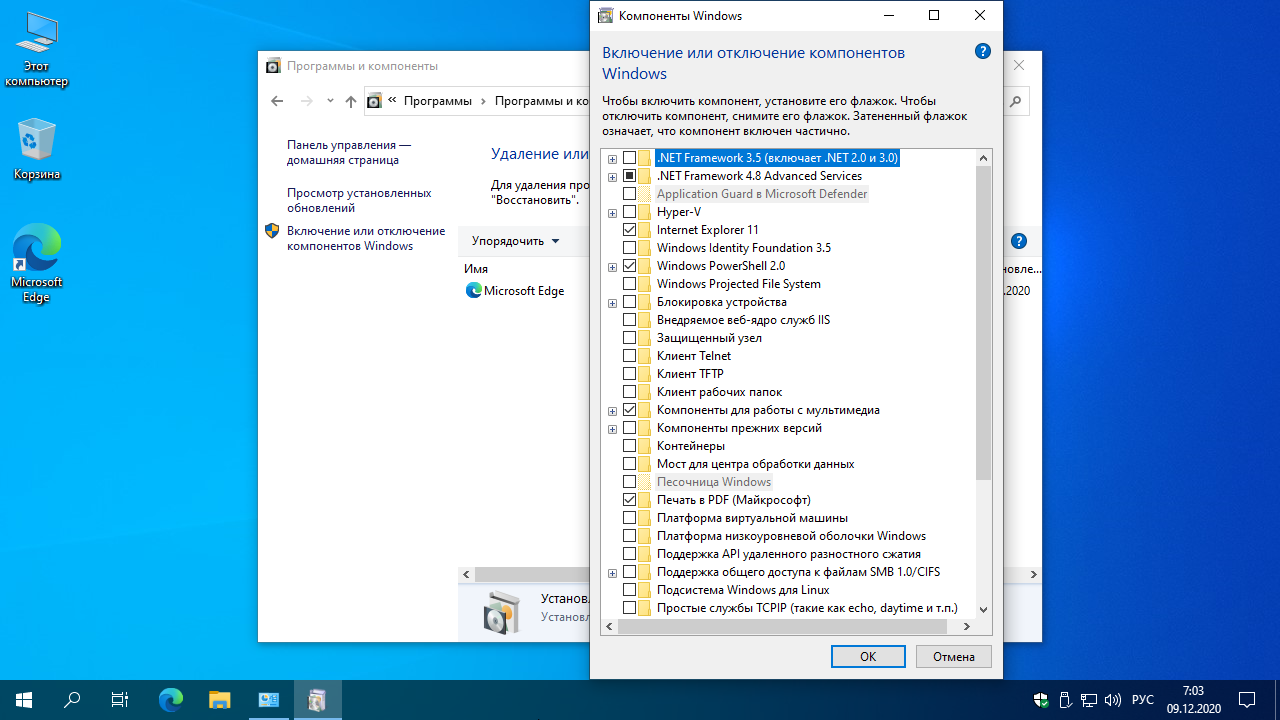Expand .NET Framework 4.8 Advanced Services

click(x=612, y=177)
